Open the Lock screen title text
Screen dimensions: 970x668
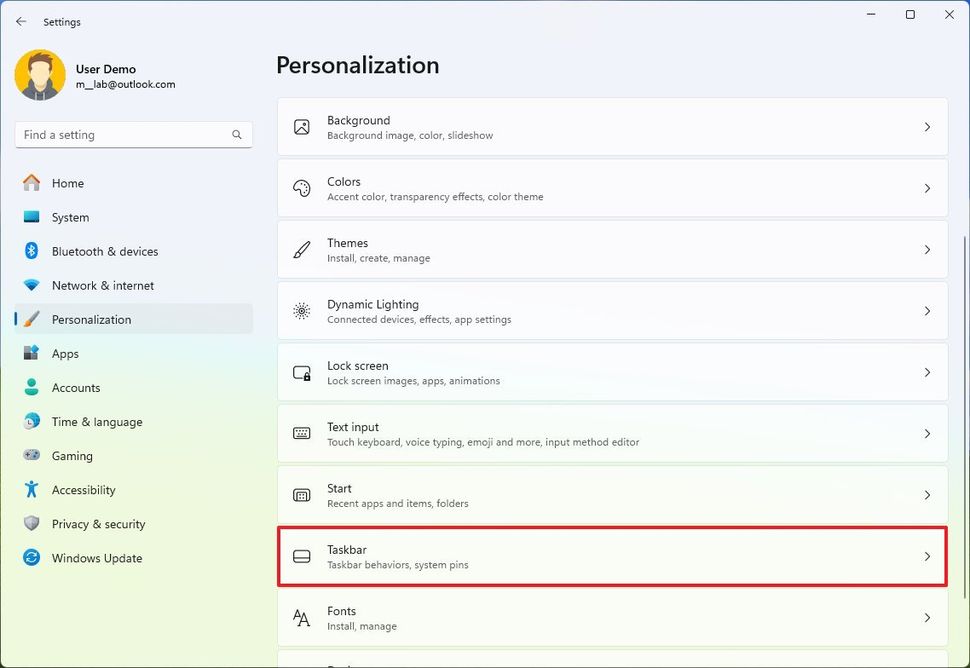coord(358,366)
